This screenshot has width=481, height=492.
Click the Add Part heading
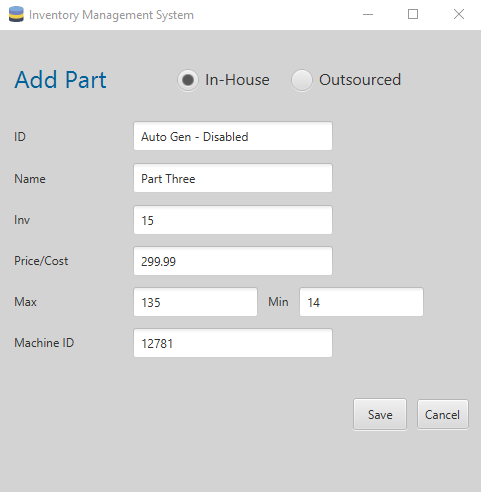(x=60, y=80)
